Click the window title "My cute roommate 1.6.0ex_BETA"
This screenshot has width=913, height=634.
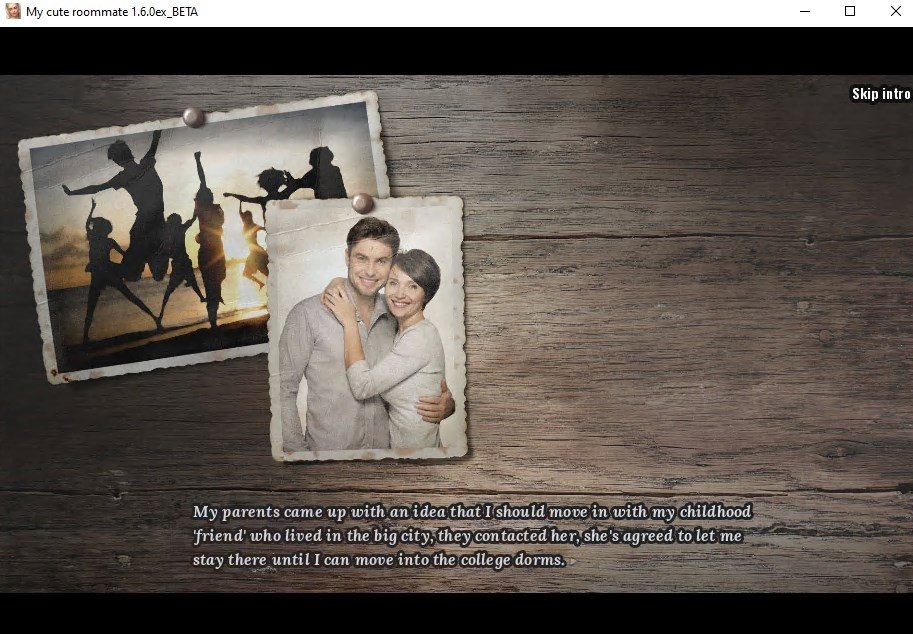pos(112,12)
